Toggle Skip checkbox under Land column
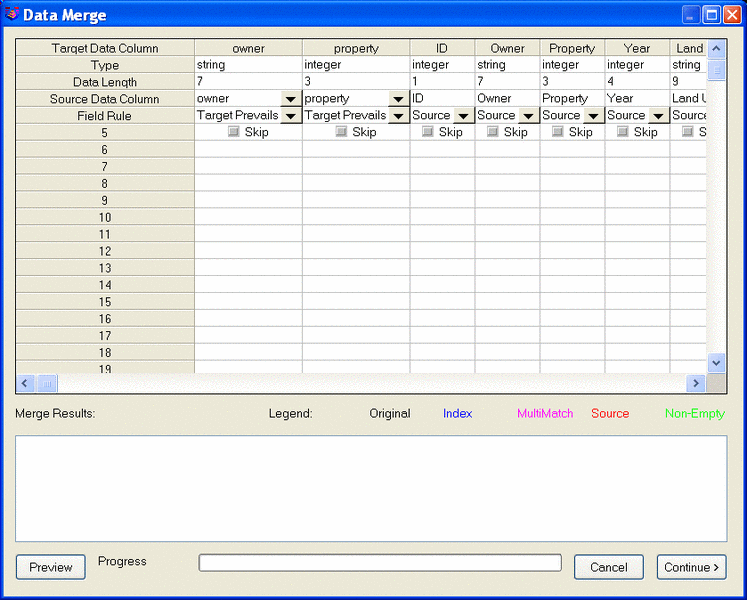The width and height of the screenshot is (747, 600). click(687, 132)
